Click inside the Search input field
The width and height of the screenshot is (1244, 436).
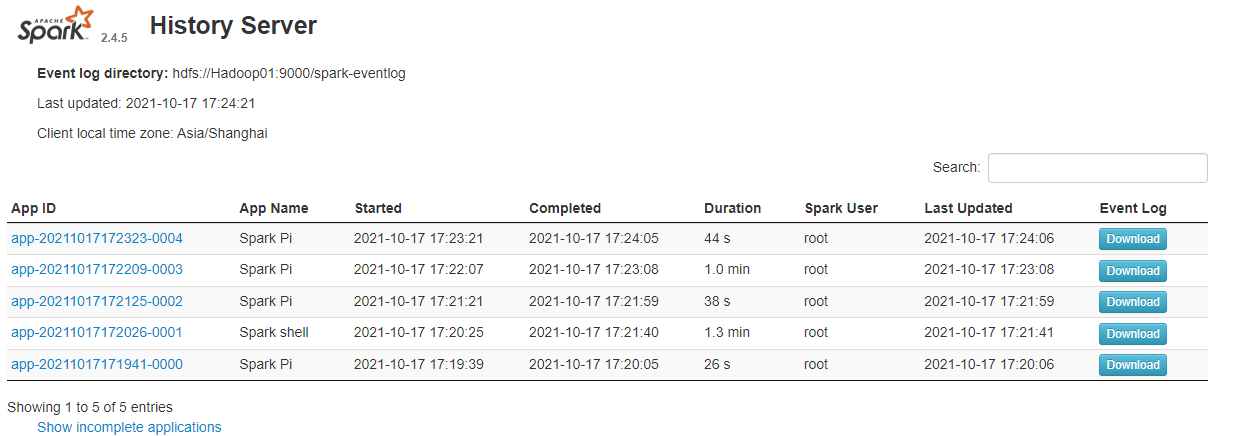click(1097, 168)
